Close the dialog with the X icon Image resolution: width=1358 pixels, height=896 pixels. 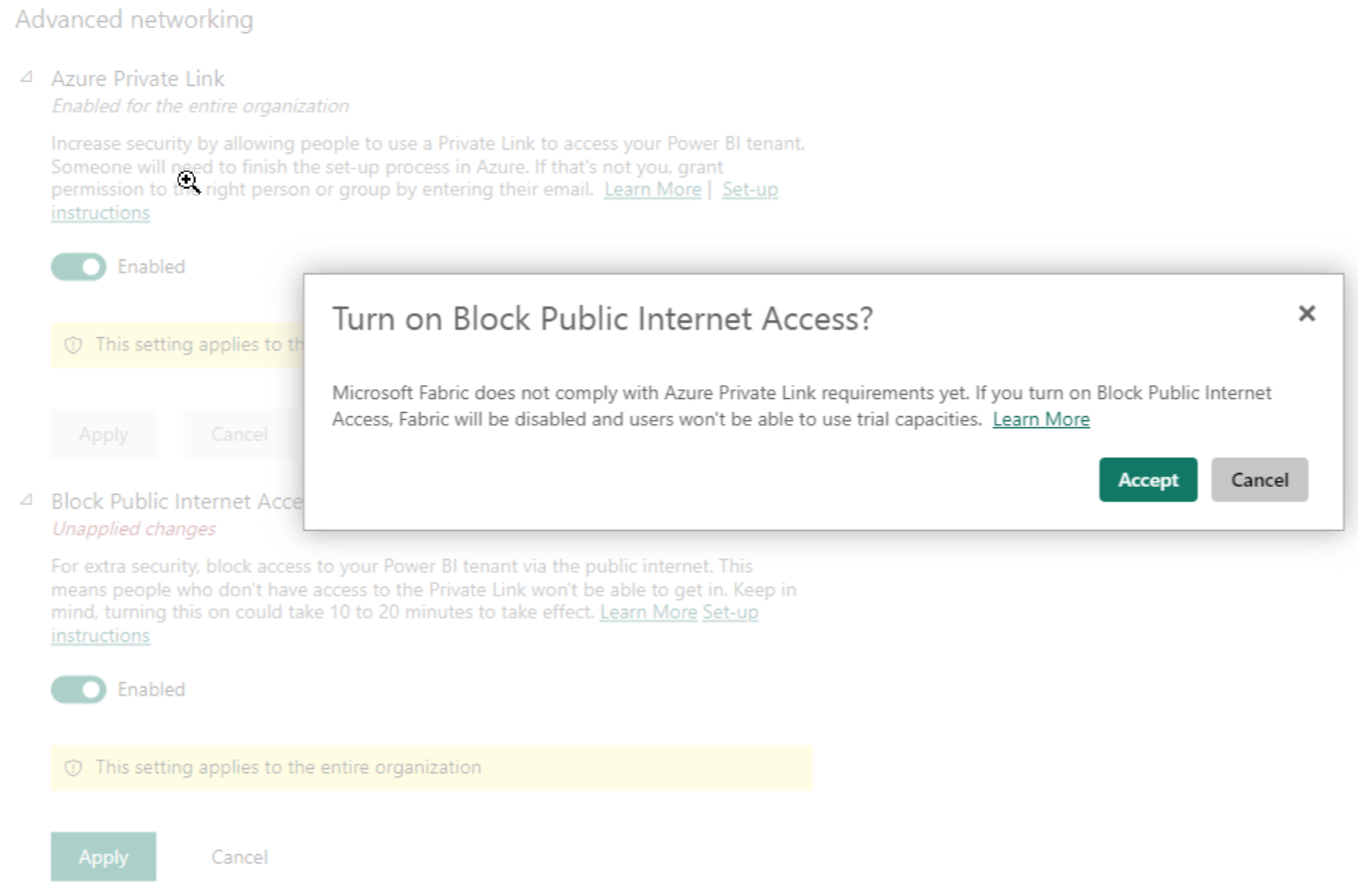pos(1306,313)
